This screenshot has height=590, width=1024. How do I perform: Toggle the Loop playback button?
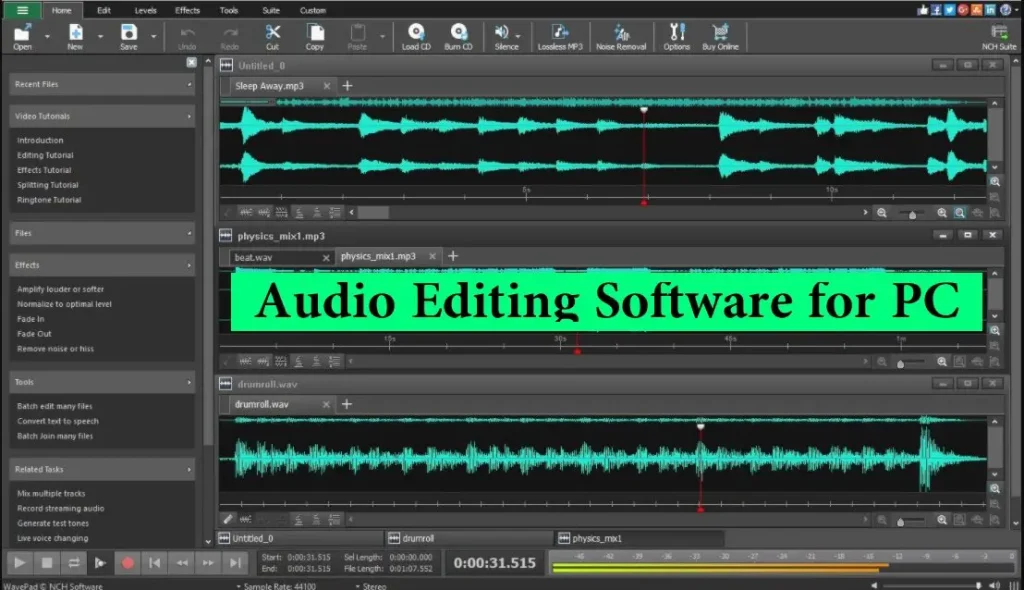tap(73, 563)
